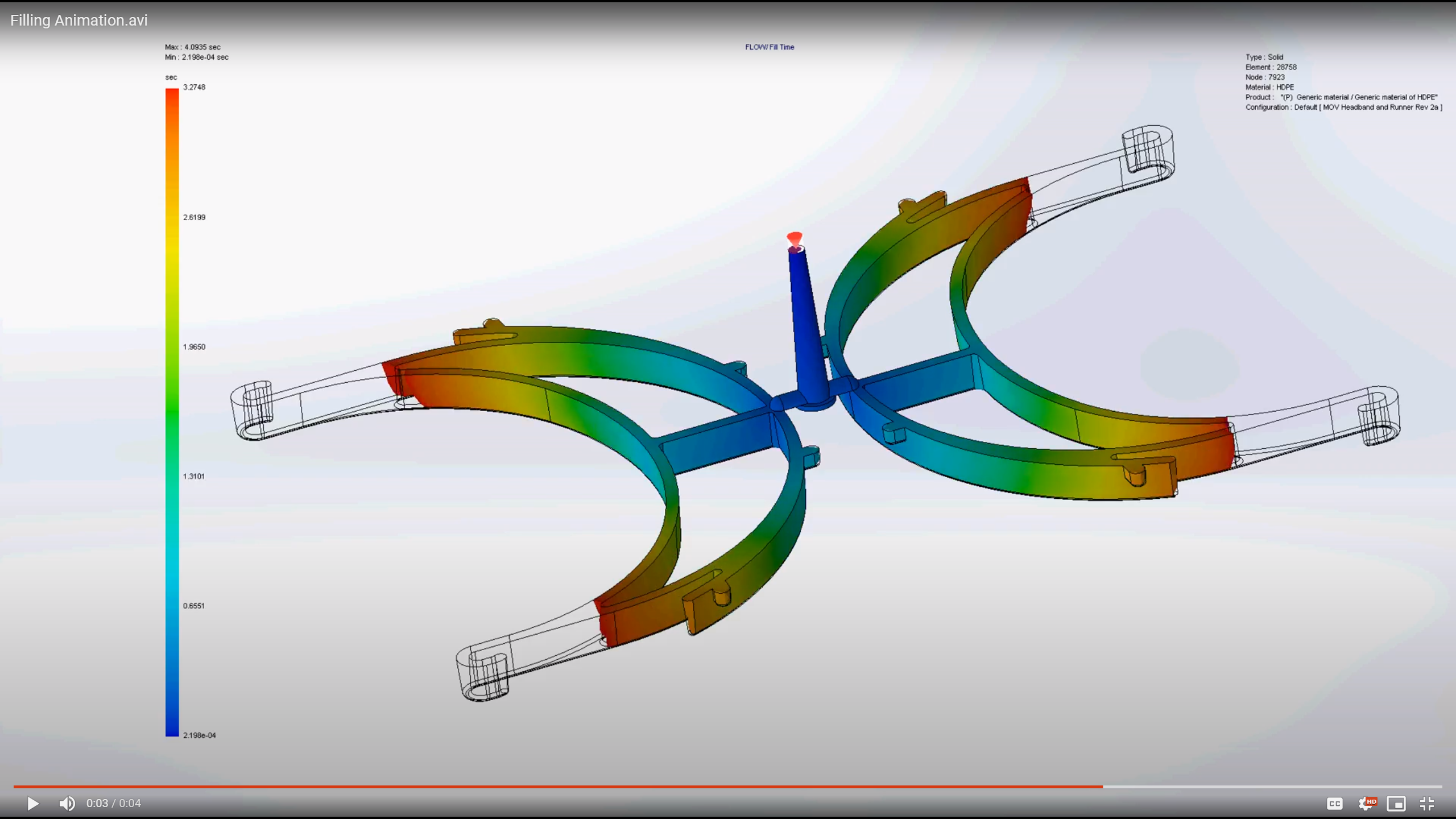Click the FLOW/Fill Time heading
This screenshot has width=1456, height=819.
pyautogui.click(x=770, y=47)
